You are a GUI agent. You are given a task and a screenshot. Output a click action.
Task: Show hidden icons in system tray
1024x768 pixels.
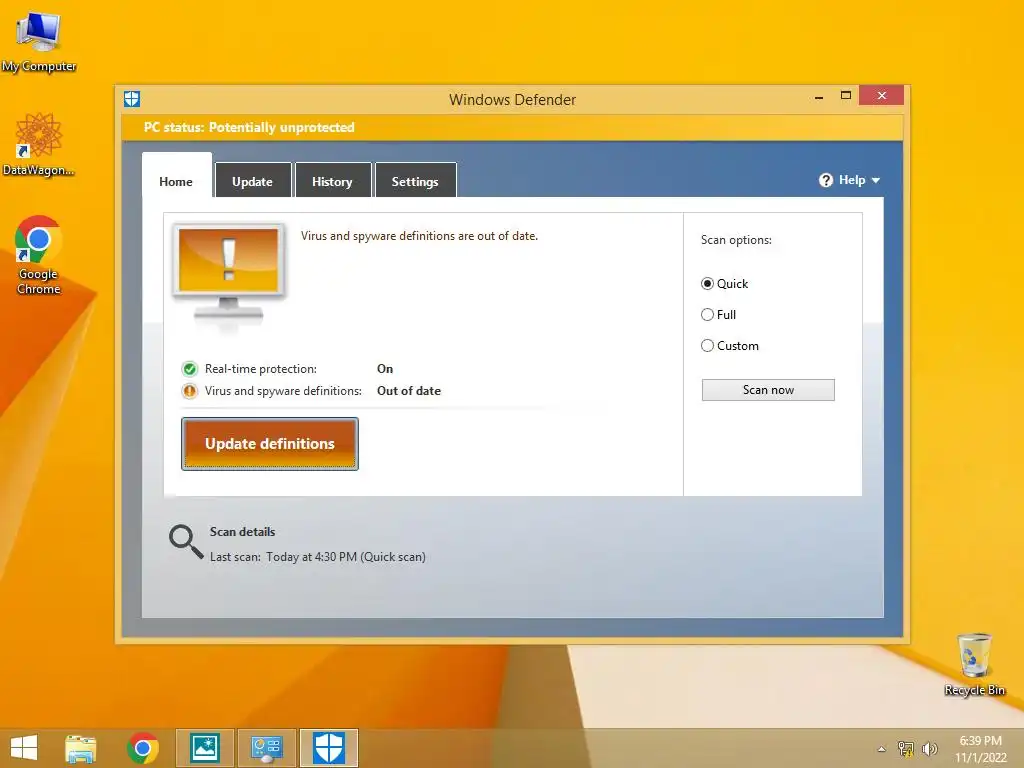coord(882,749)
